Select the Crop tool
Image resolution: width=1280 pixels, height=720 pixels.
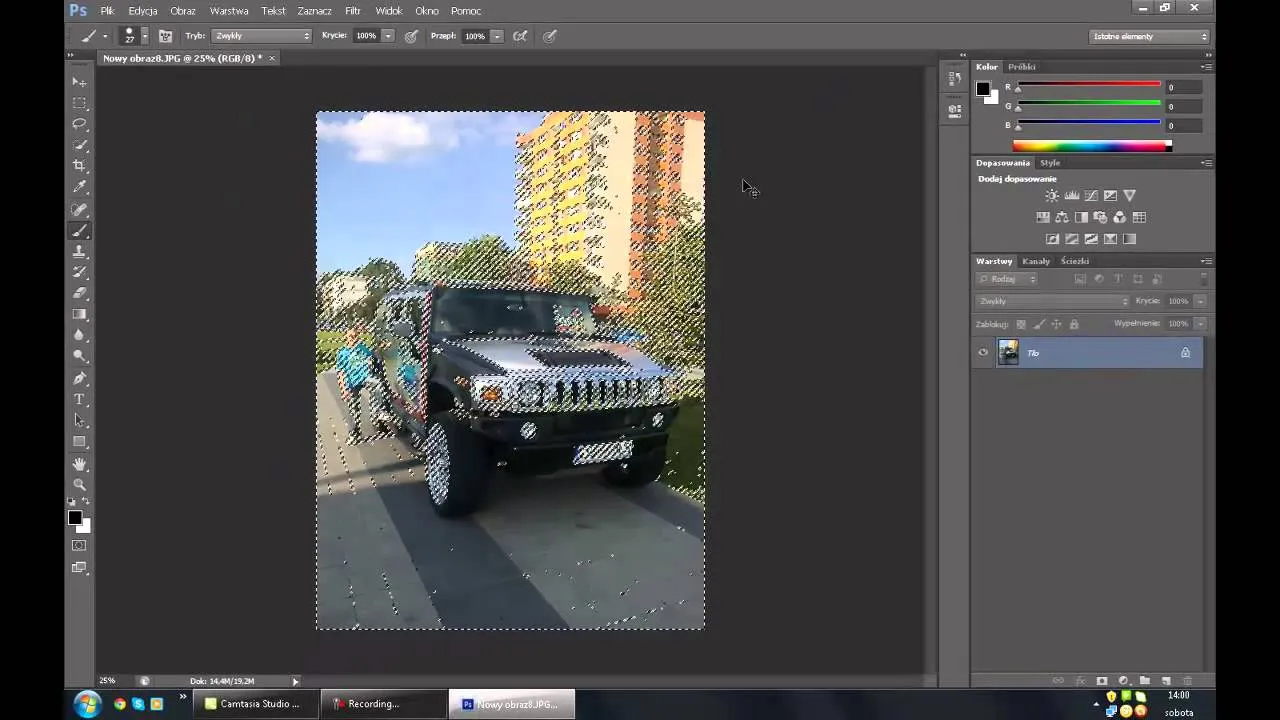79,166
